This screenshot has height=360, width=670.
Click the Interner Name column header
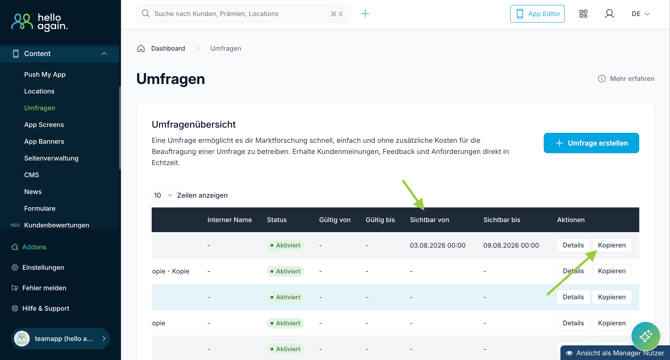coord(229,220)
